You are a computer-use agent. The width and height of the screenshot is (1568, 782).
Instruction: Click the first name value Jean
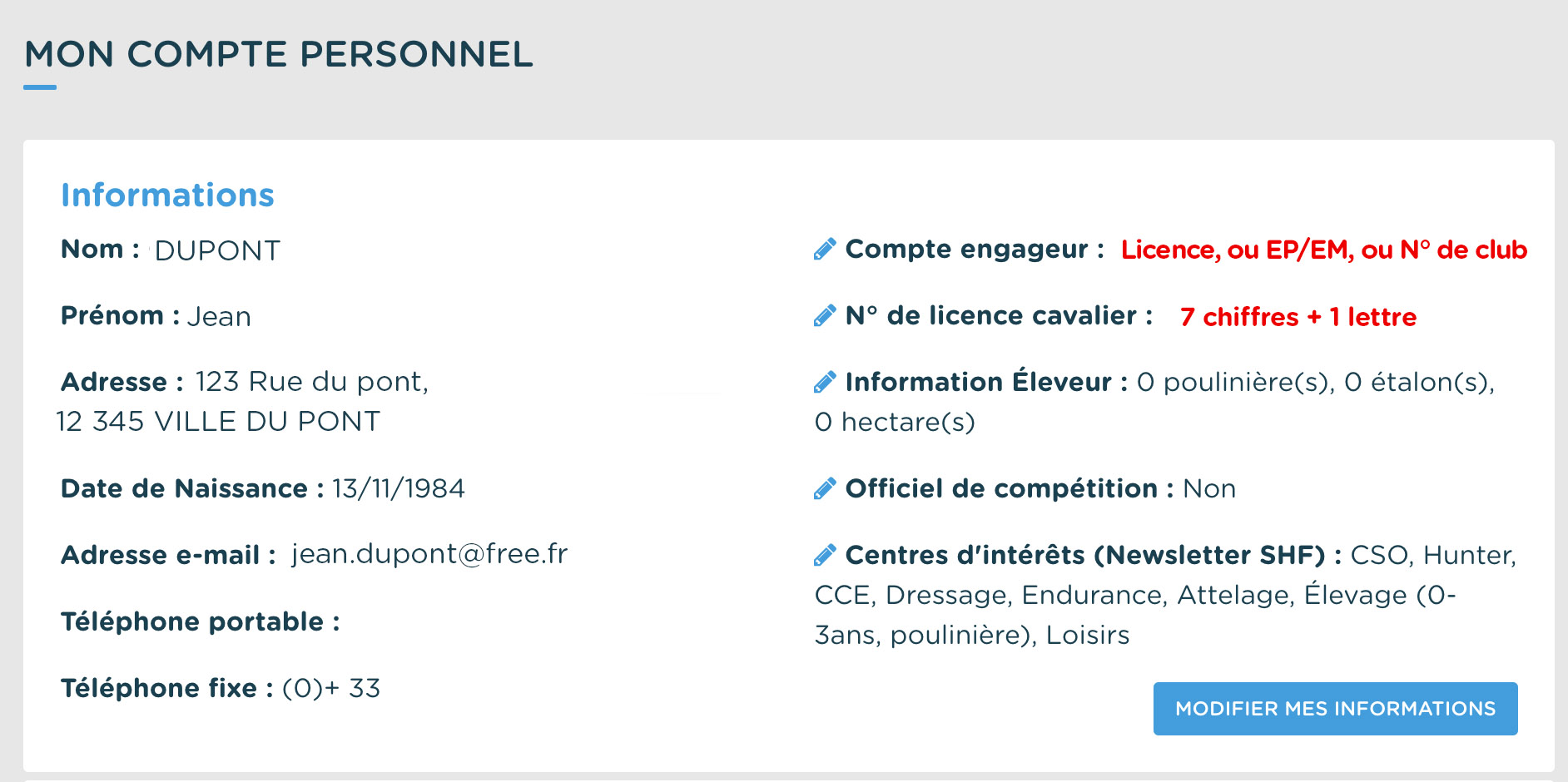point(219,317)
